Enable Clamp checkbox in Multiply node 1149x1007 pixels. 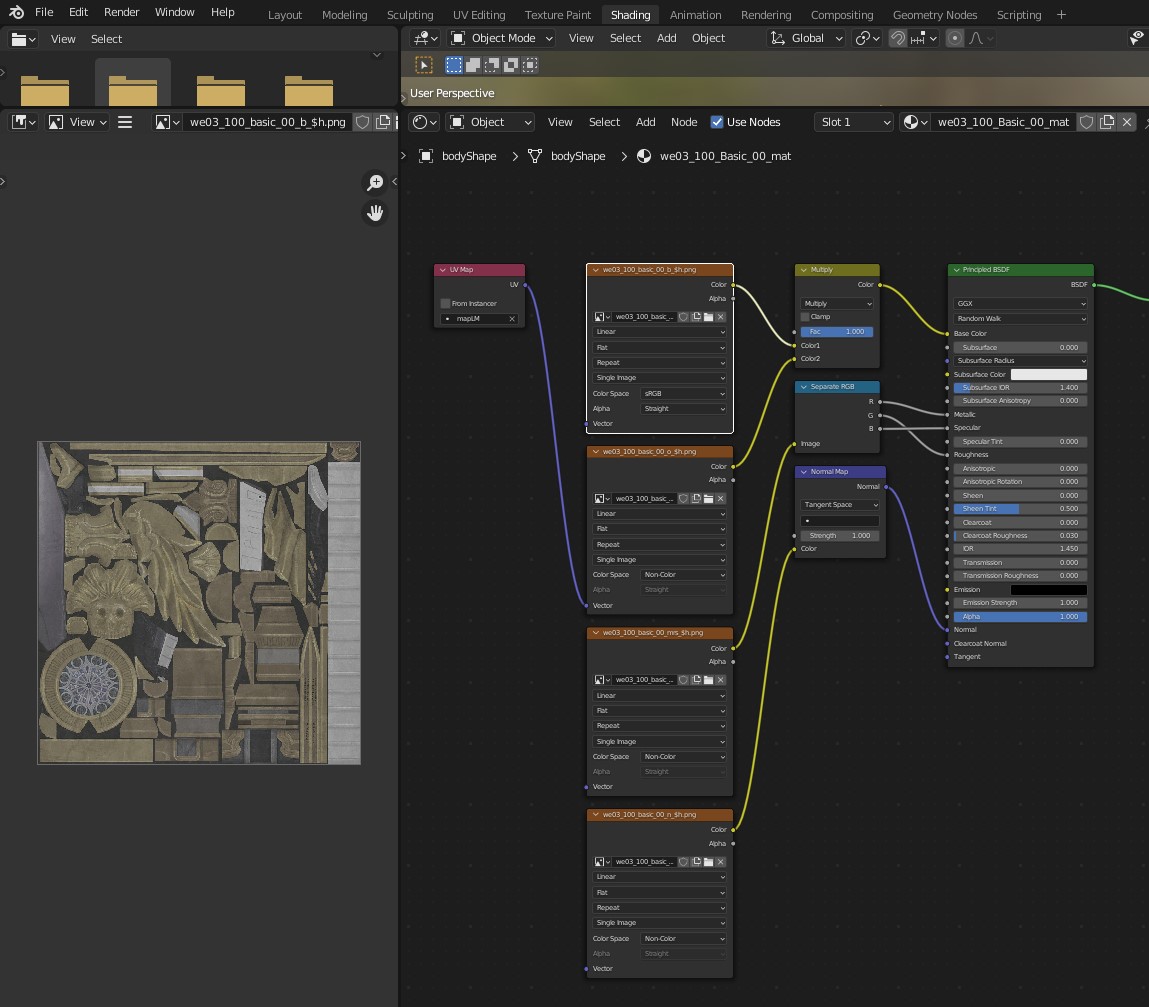click(x=805, y=317)
